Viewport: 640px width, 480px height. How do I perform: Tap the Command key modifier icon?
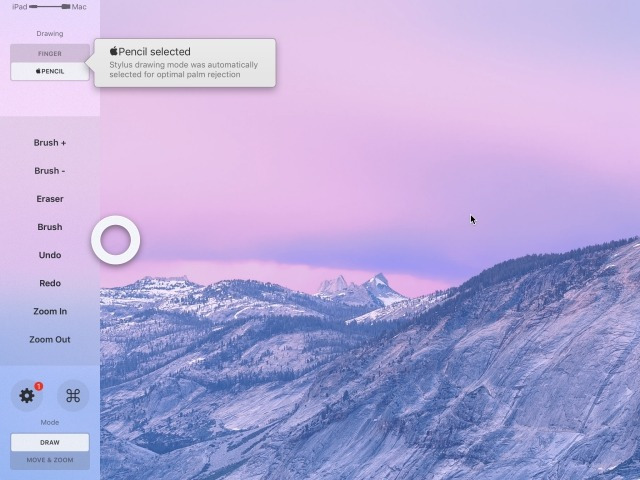[x=73, y=396]
